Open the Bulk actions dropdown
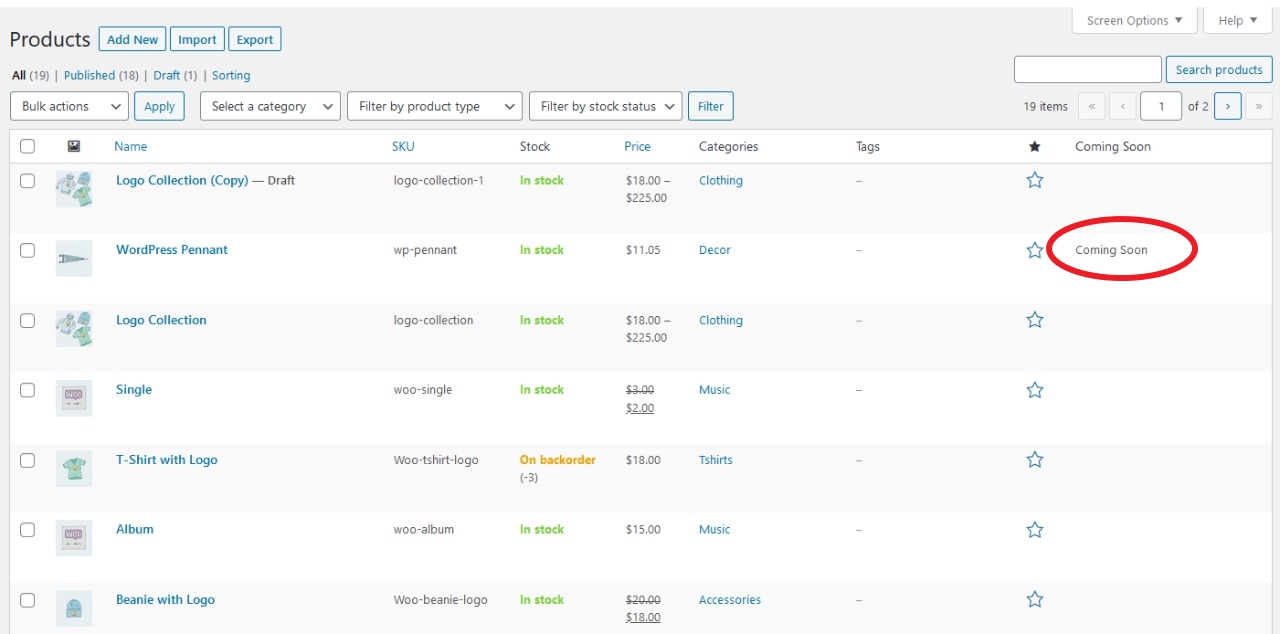The height and width of the screenshot is (634, 1280). tap(69, 106)
